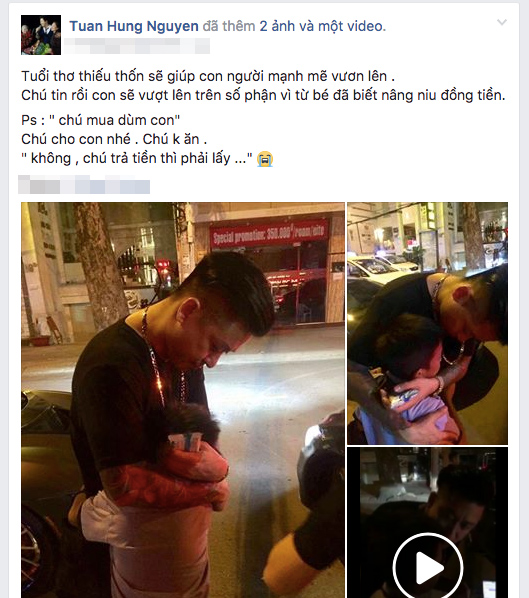
Task: Click the "không, chú trả tiền" line
Action: (137, 158)
